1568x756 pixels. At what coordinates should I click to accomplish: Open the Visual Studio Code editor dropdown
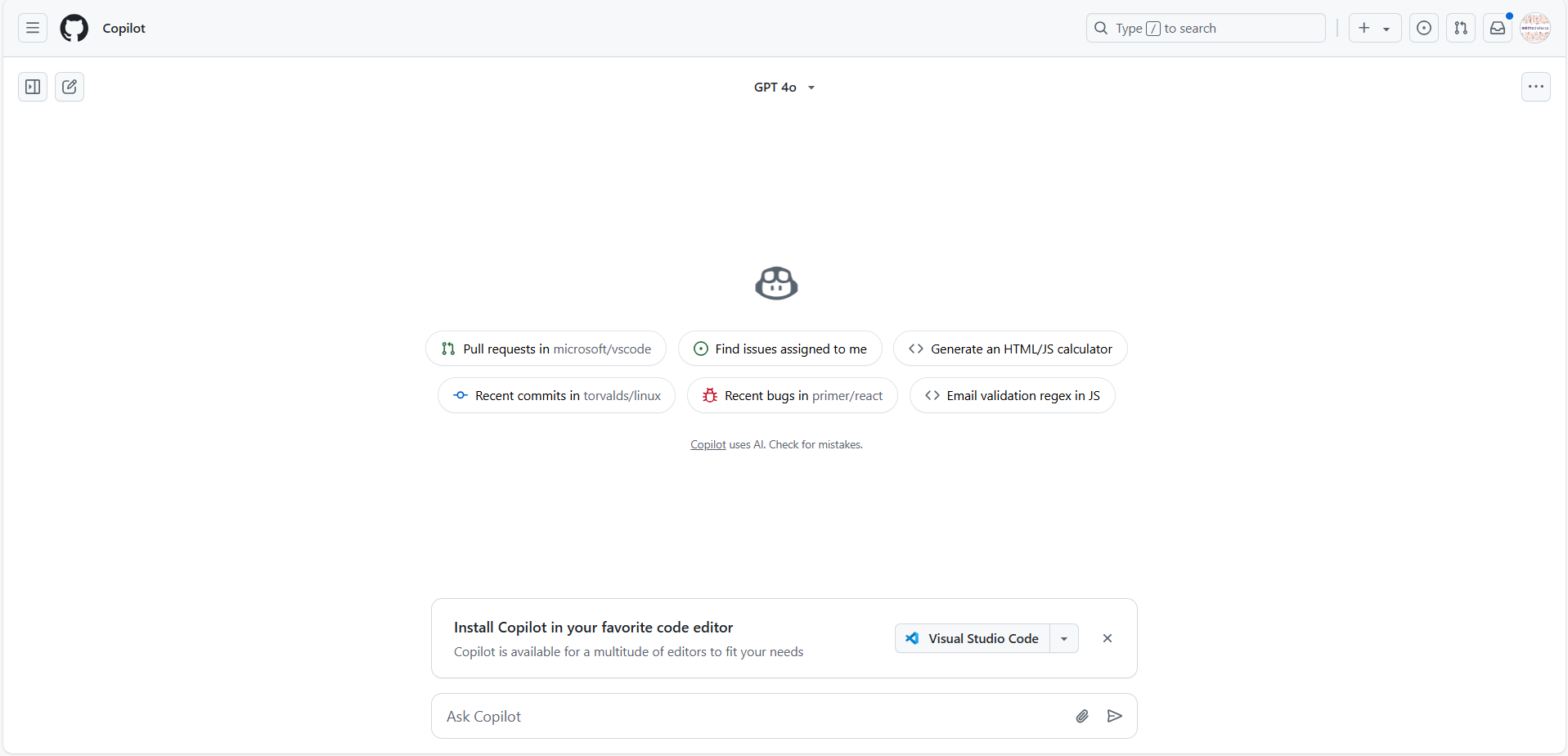pos(1064,638)
